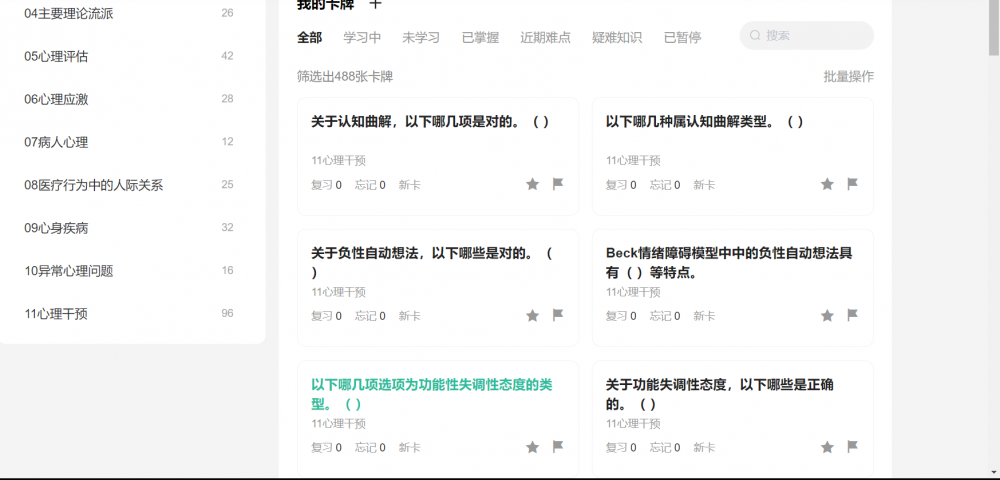View the 已暂停 tab
Viewport: 1000px width, 480px height.
(x=682, y=38)
